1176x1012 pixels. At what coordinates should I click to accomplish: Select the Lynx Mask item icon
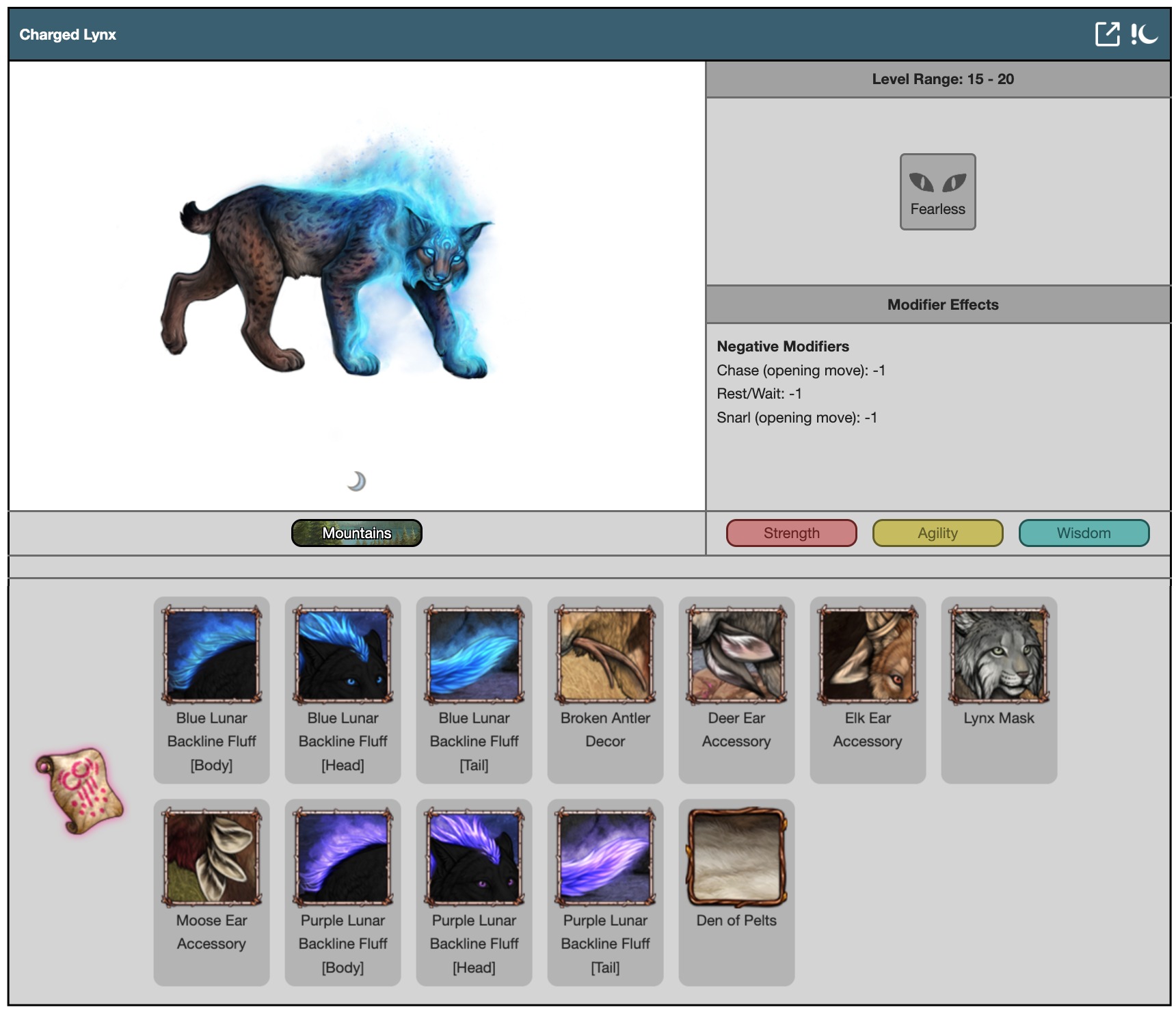pos(999,655)
